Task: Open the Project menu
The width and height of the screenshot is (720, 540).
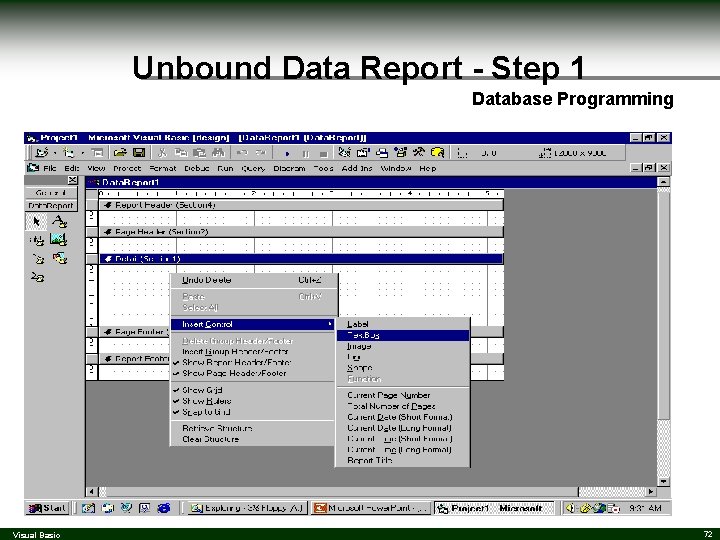Action: [127, 168]
